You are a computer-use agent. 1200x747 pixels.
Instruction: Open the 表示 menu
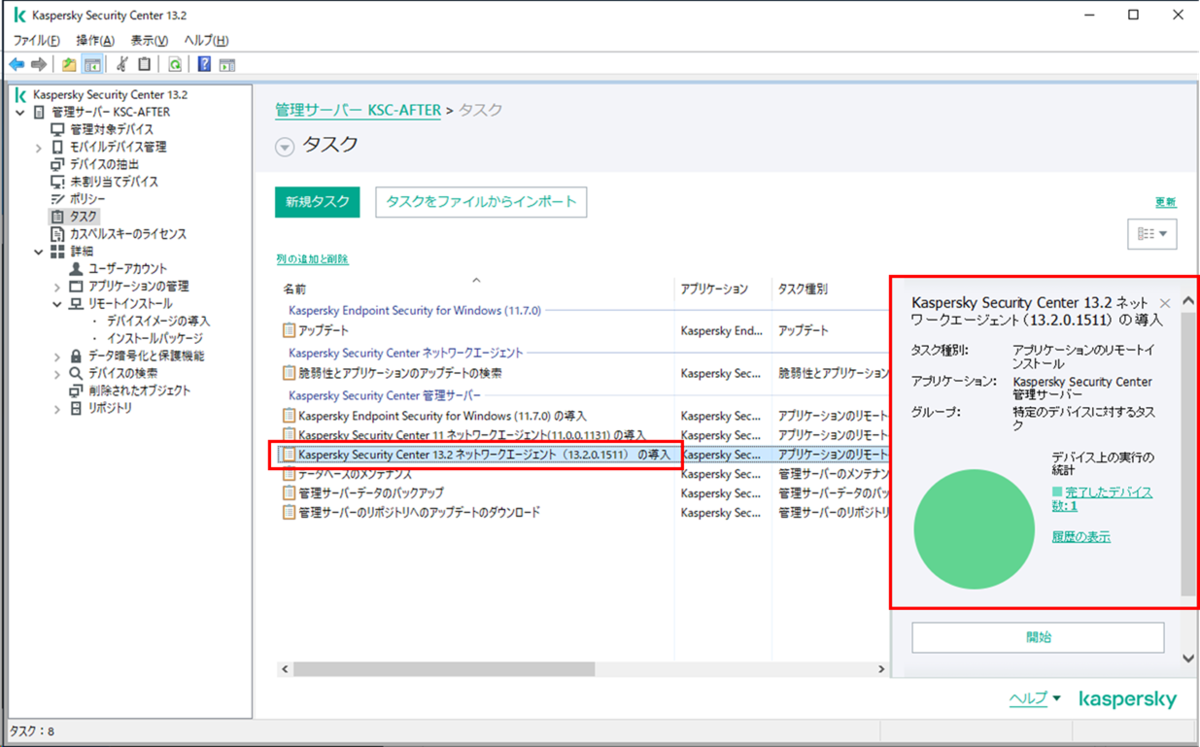click(149, 40)
